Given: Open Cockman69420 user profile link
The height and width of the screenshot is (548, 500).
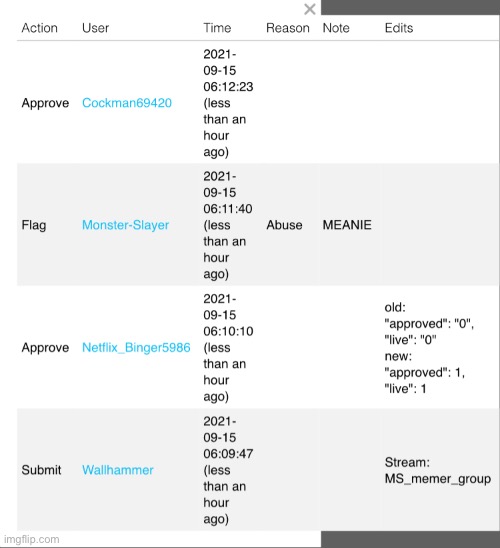Looking at the screenshot, I should (x=127, y=103).
